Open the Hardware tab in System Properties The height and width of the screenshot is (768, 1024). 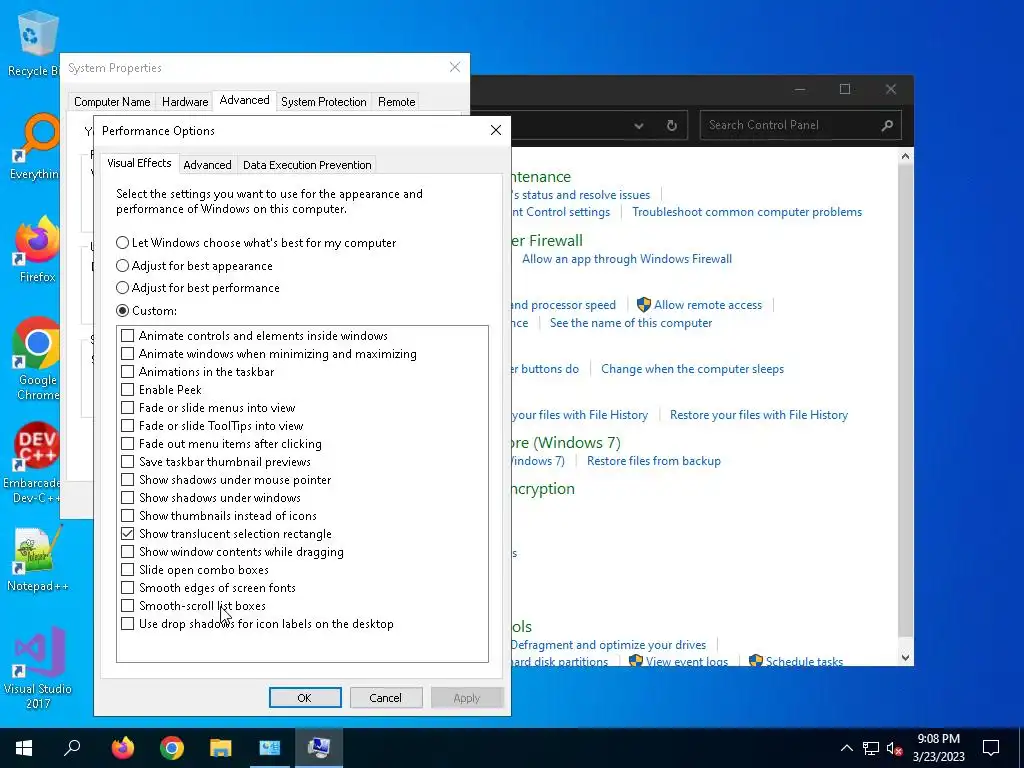(185, 102)
